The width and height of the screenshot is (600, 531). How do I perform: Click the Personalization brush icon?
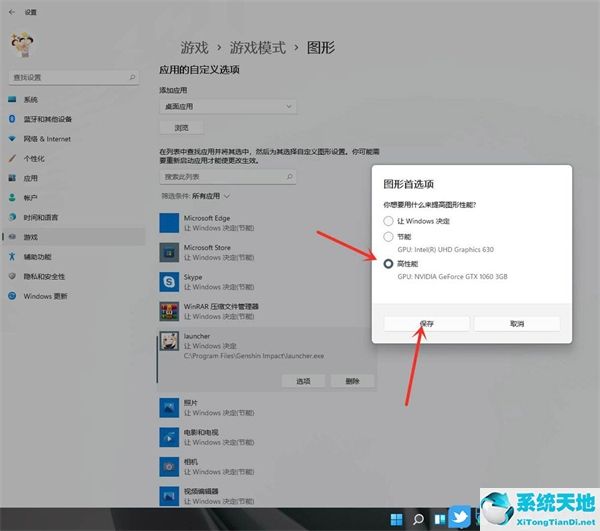pyautogui.click(x=12, y=158)
